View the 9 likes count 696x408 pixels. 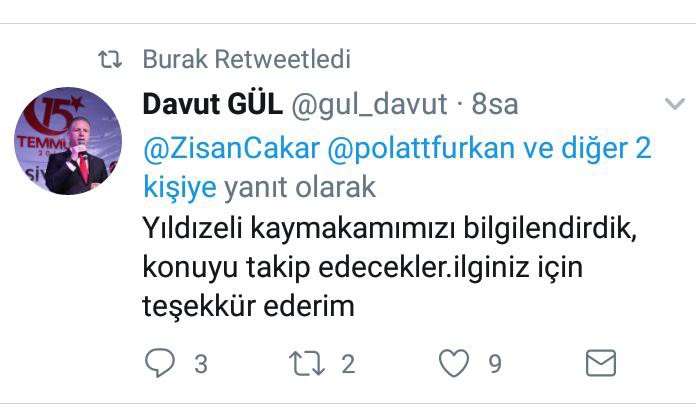(x=495, y=364)
